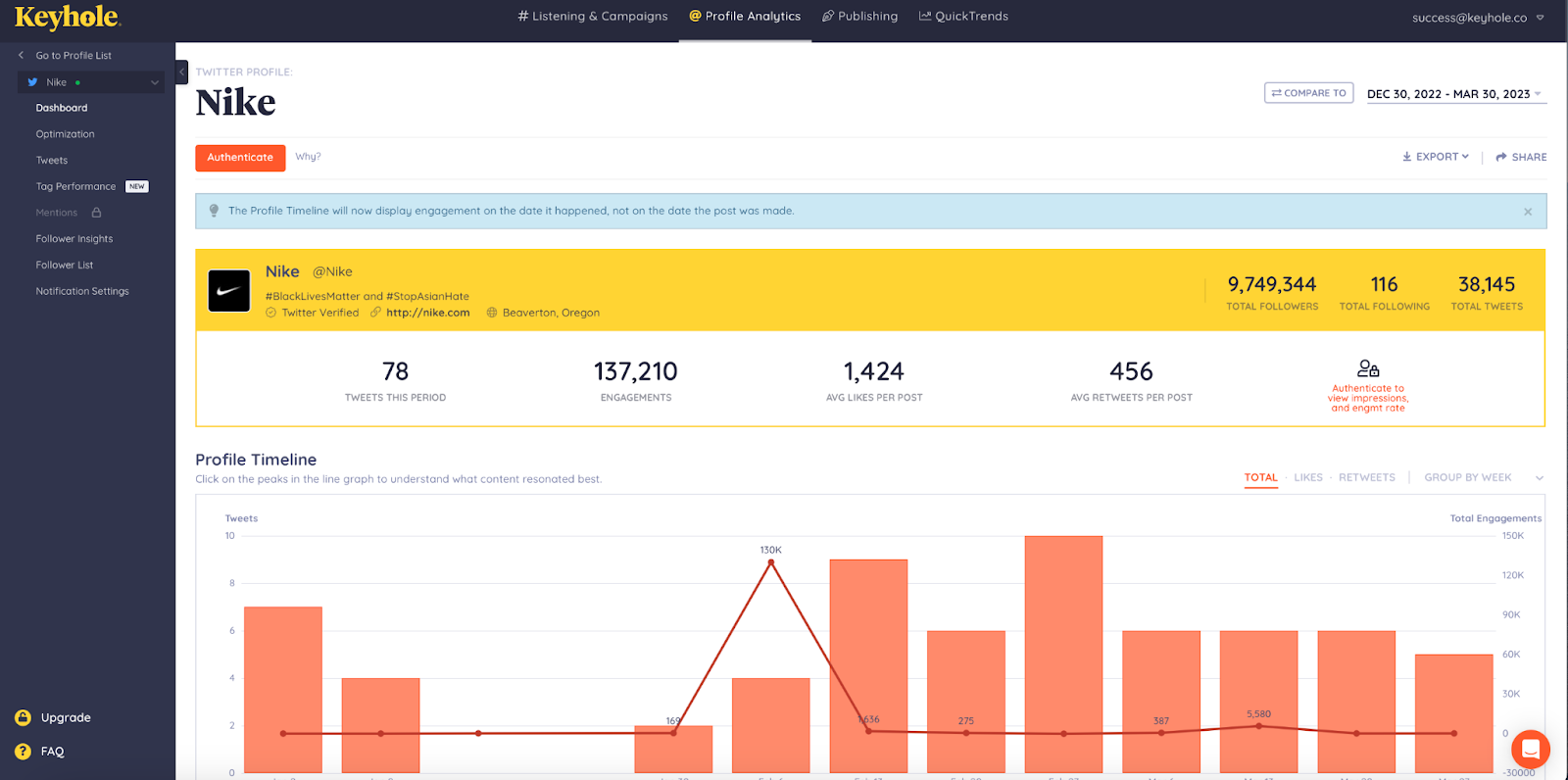Click the Twitter Verified check icon
The image size is (1568, 780).
pos(270,313)
